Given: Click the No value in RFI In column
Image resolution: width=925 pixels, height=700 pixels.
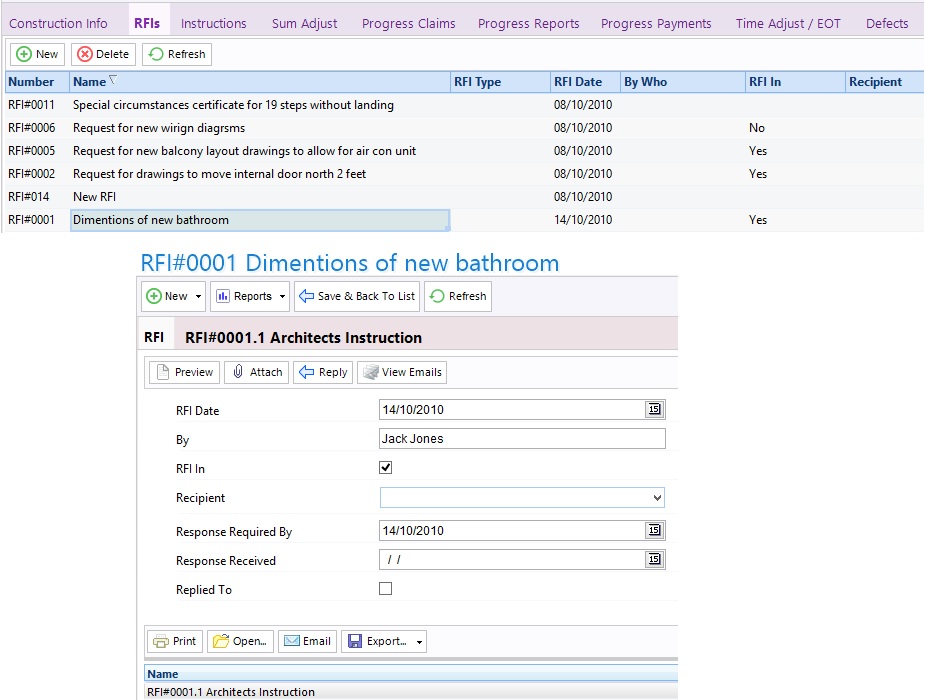Looking at the screenshot, I should pos(757,128).
